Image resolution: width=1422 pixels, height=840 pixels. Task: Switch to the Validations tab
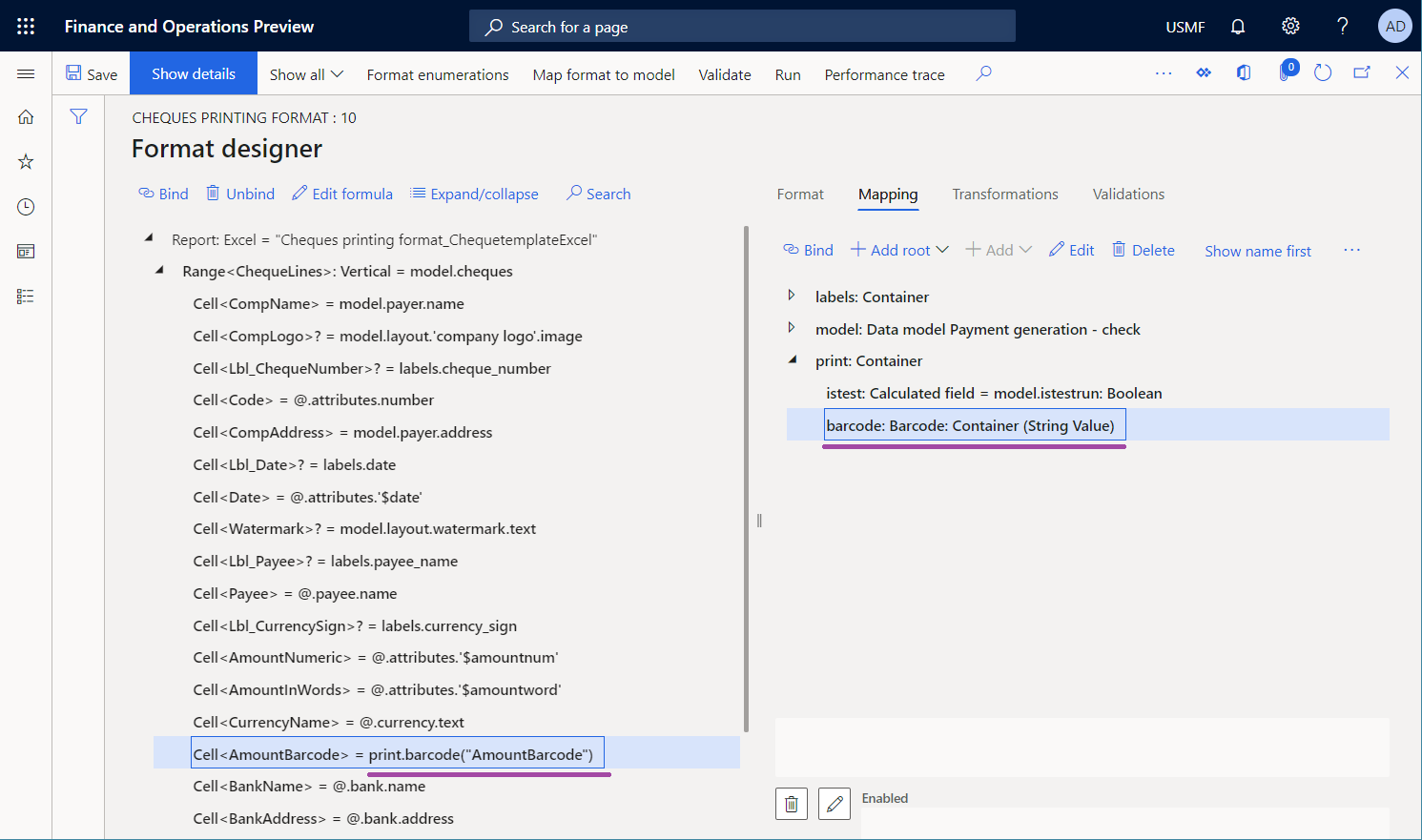pos(1128,194)
